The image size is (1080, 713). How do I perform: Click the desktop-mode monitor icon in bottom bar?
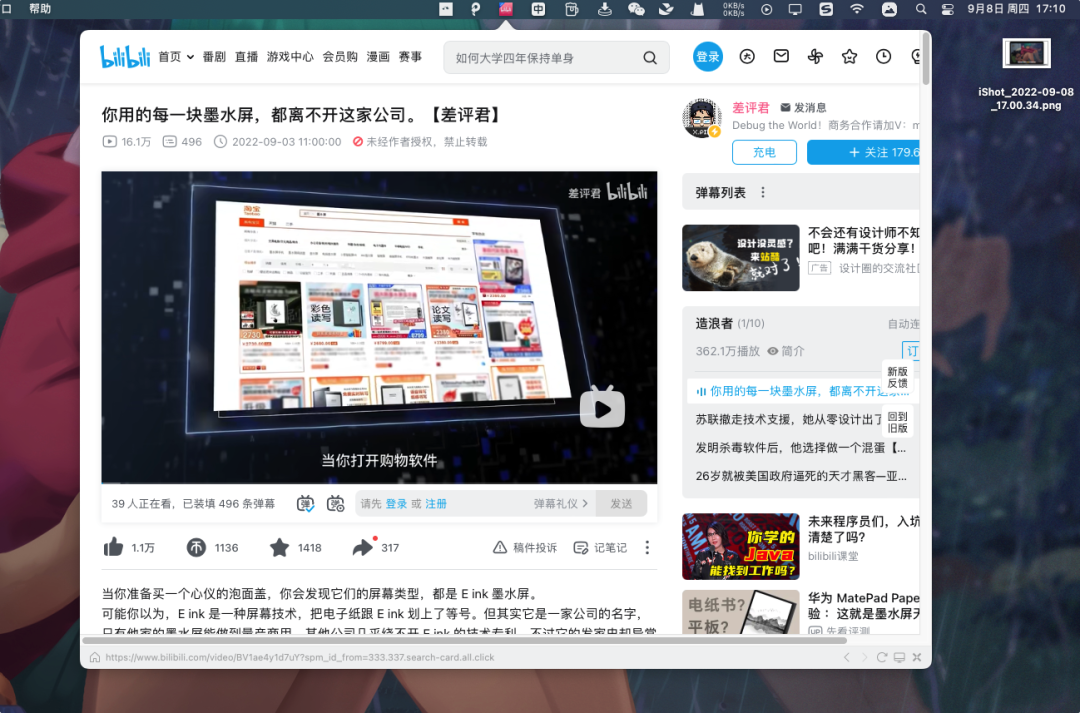899,657
